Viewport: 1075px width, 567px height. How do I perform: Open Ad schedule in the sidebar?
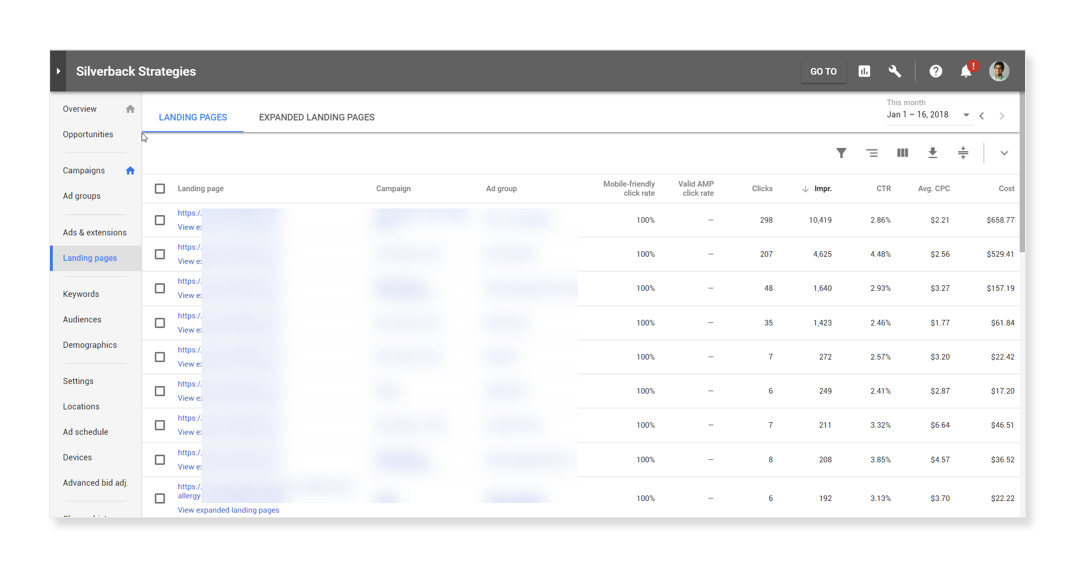point(86,432)
